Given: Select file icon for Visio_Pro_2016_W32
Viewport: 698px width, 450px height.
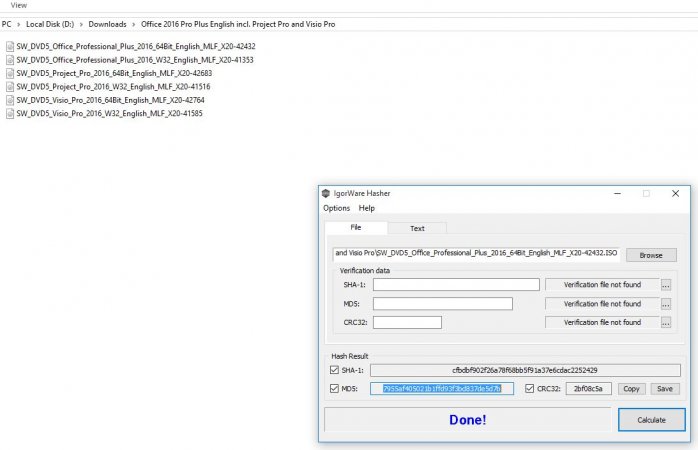Looking at the screenshot, I should 10,114.
